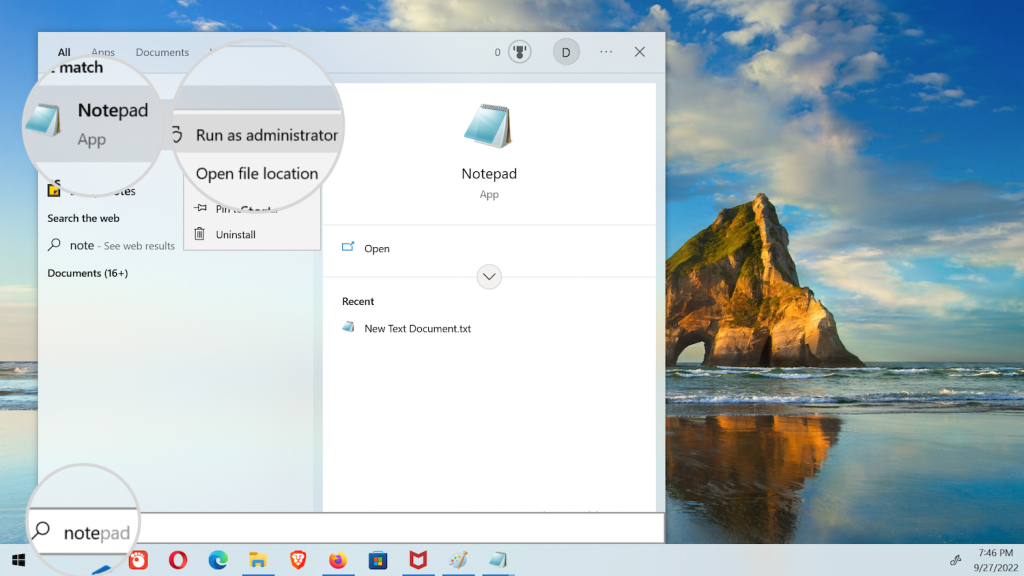Click Open in Notepad details pane
The height and width of the screenshot is (576, 1024).
tap(376, 249)
